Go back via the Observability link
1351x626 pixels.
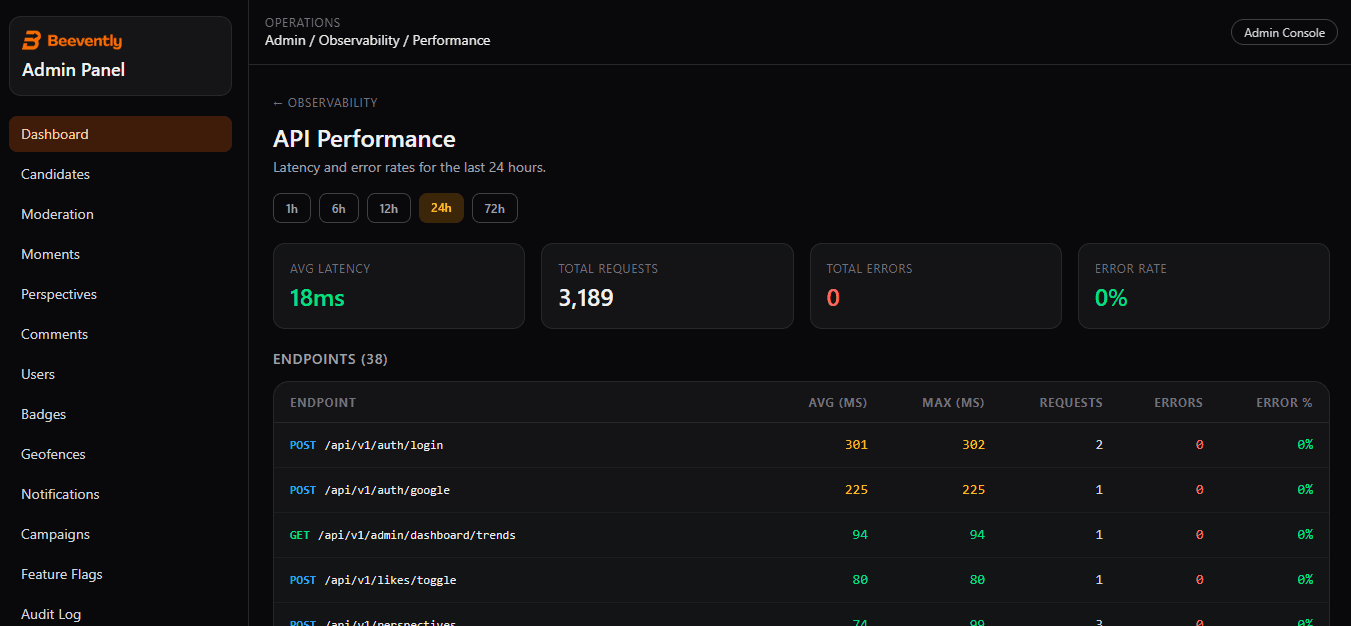pyautogui.click(x=325, y=103)
